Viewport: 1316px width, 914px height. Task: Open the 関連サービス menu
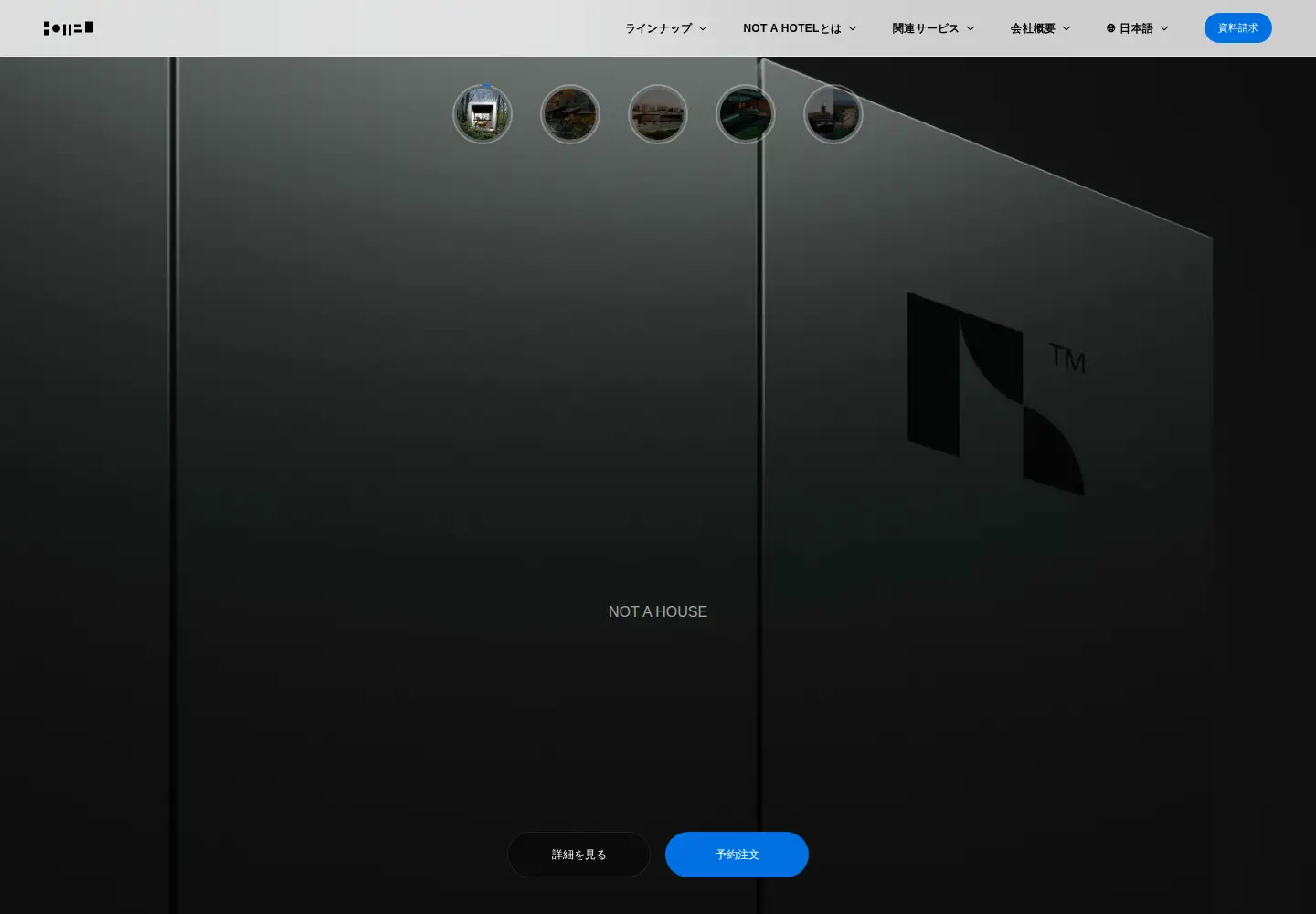[x=933, y=28]
